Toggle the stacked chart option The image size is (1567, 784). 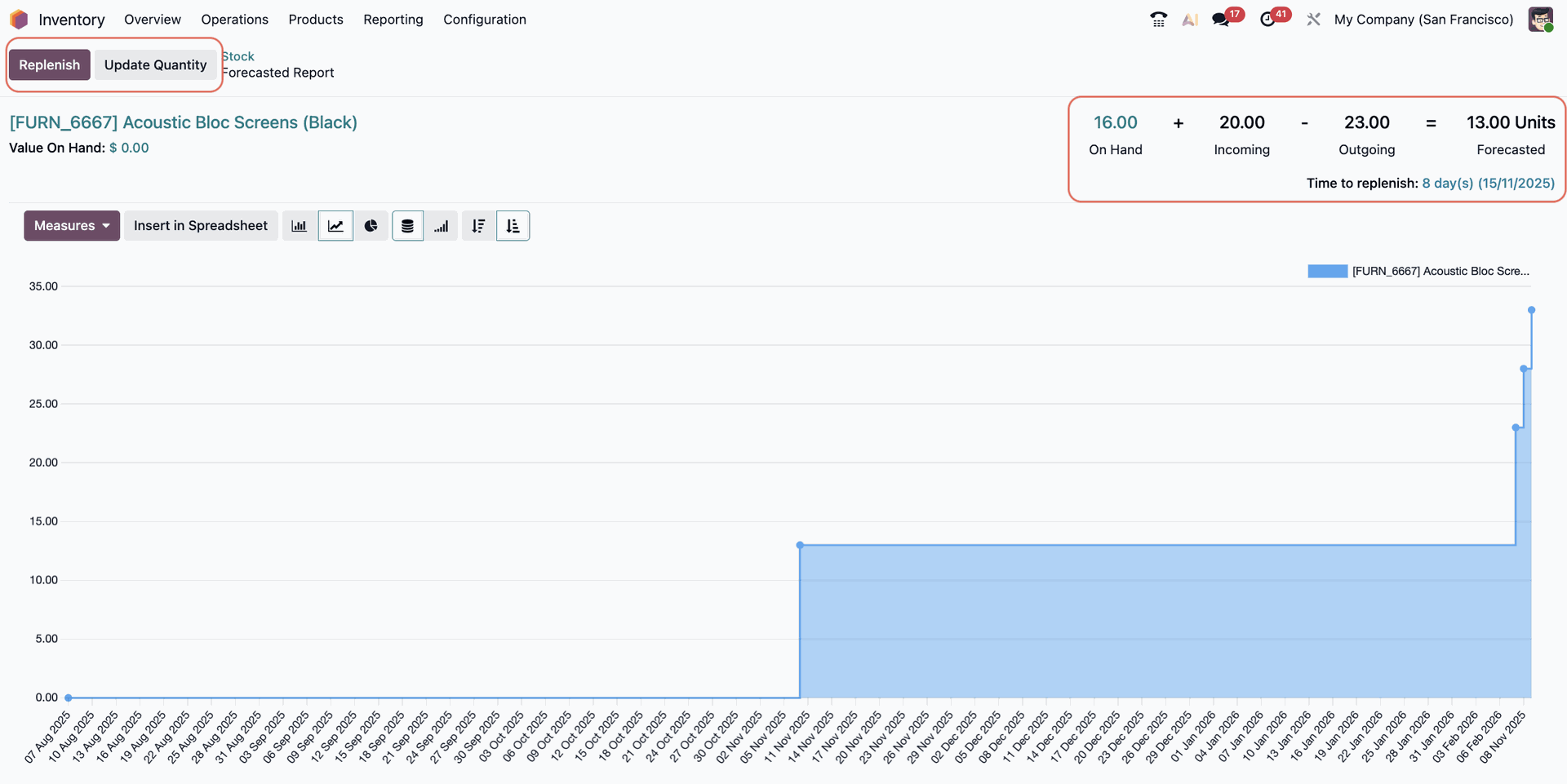(x=407, y=226)
